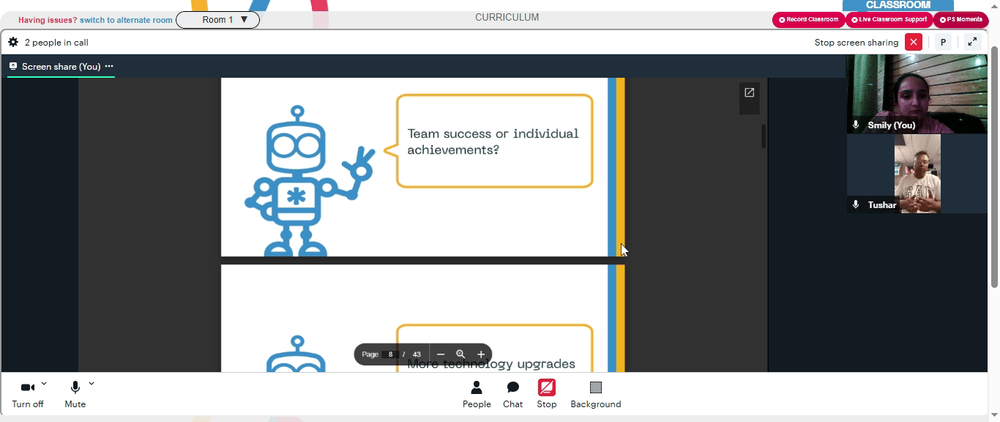Click 'Having issues?' text
This screenshot has width=1000, height=422.
tap(48, 20)
